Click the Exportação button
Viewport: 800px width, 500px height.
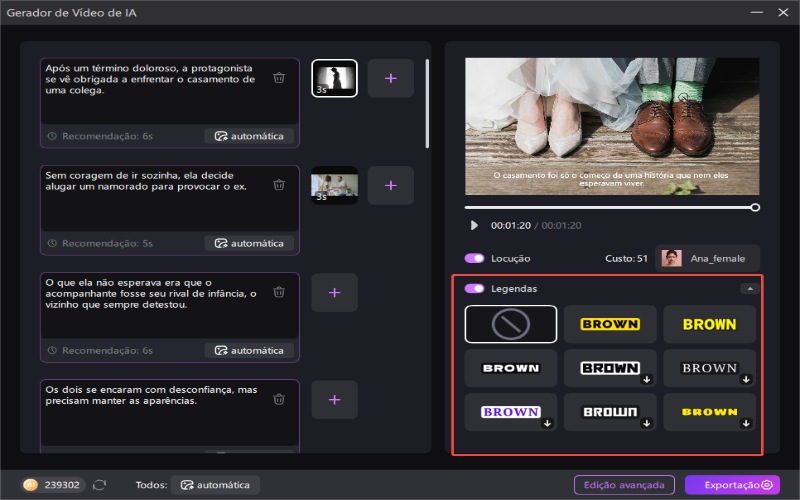click(x=732, y=485)
